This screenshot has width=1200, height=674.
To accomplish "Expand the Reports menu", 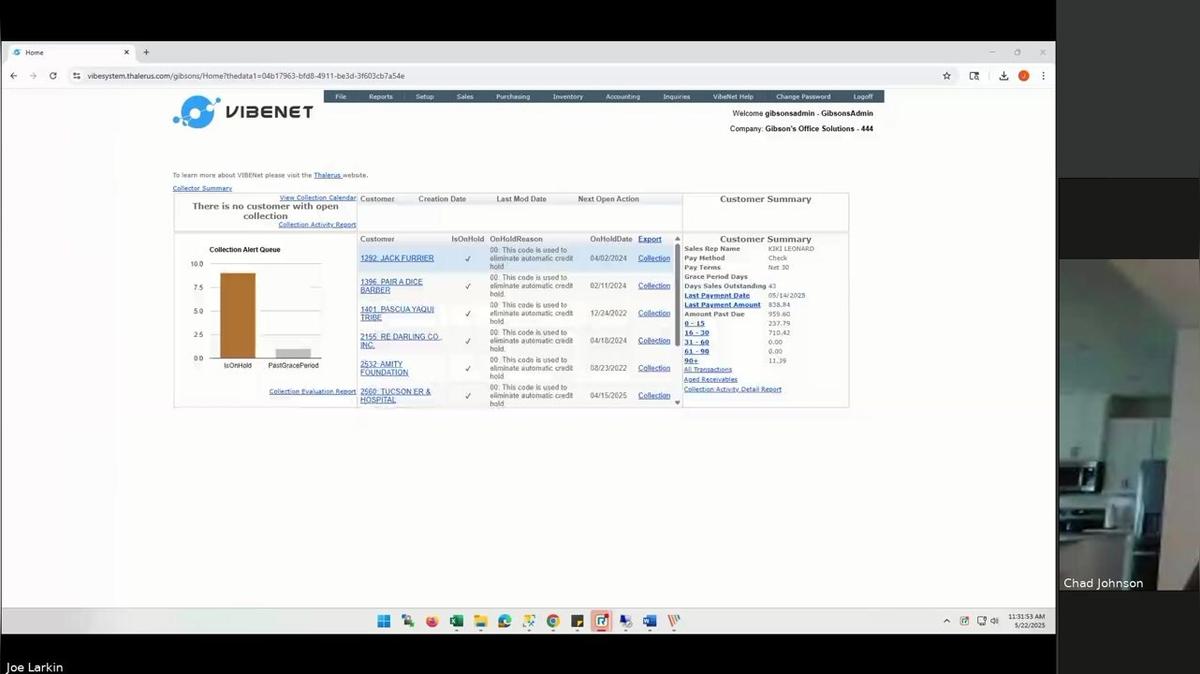I will coord(380,97).
